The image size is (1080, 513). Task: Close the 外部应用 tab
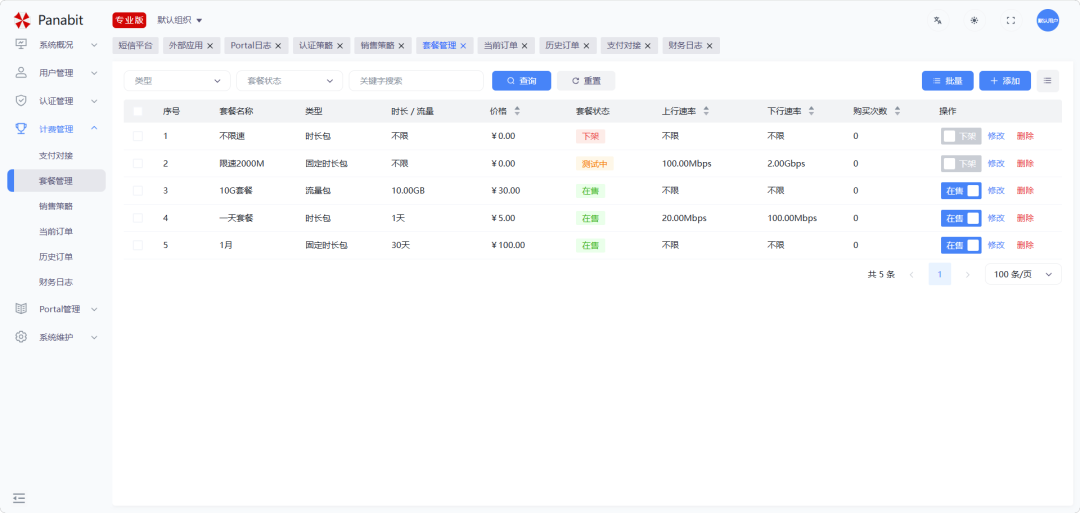tap(210, 45)
